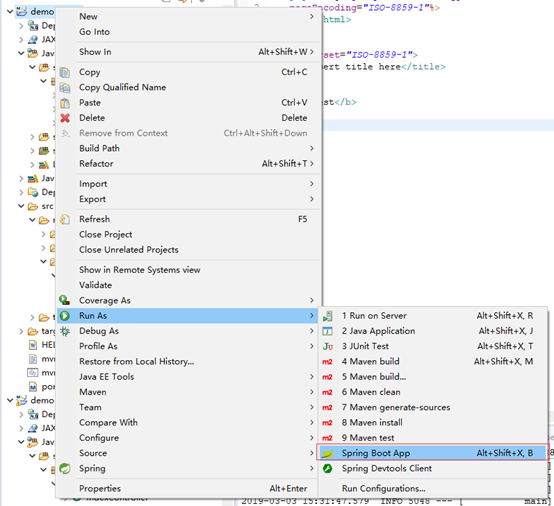Click the m2 icon beside Maven install
Image resolution: width=554 pixels, height=506 pixels.
[327, 423]
